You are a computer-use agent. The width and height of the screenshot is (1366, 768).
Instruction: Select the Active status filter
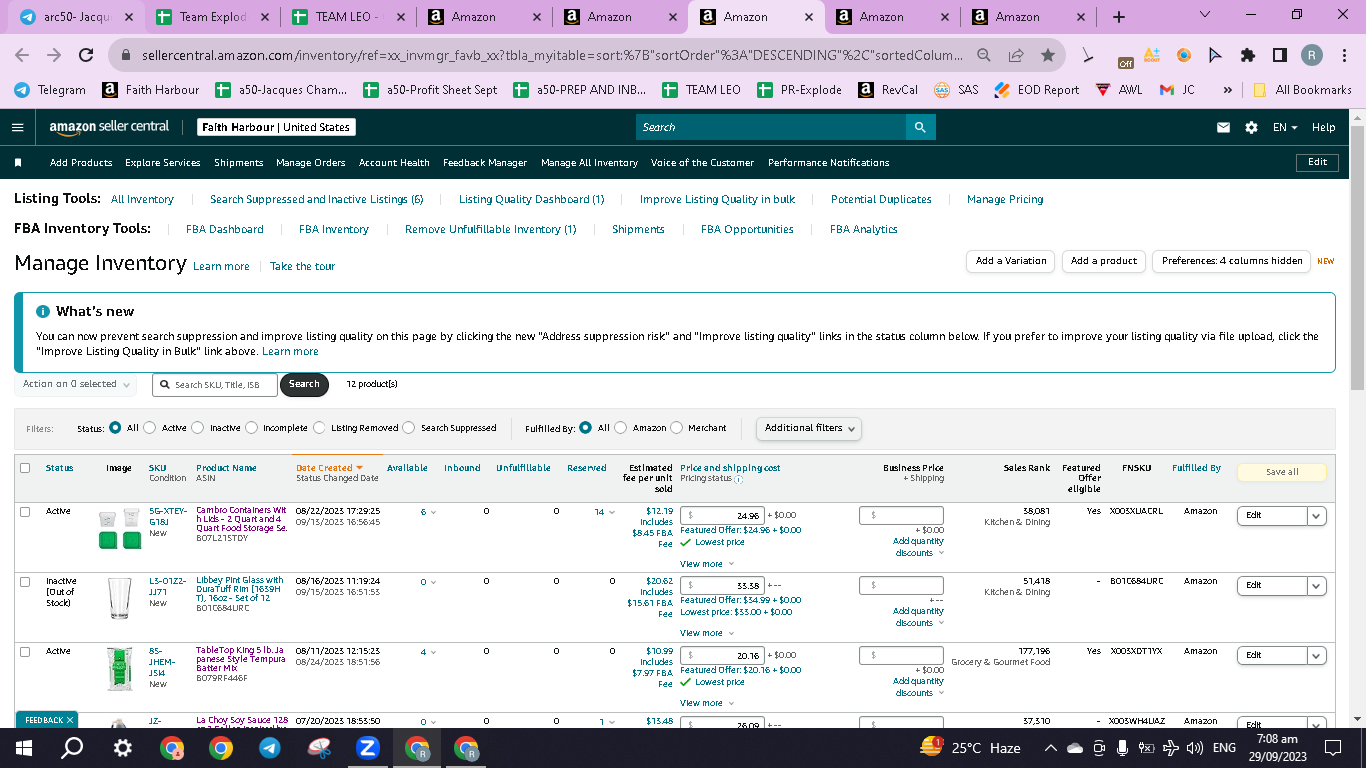click(x=150, y=428)
